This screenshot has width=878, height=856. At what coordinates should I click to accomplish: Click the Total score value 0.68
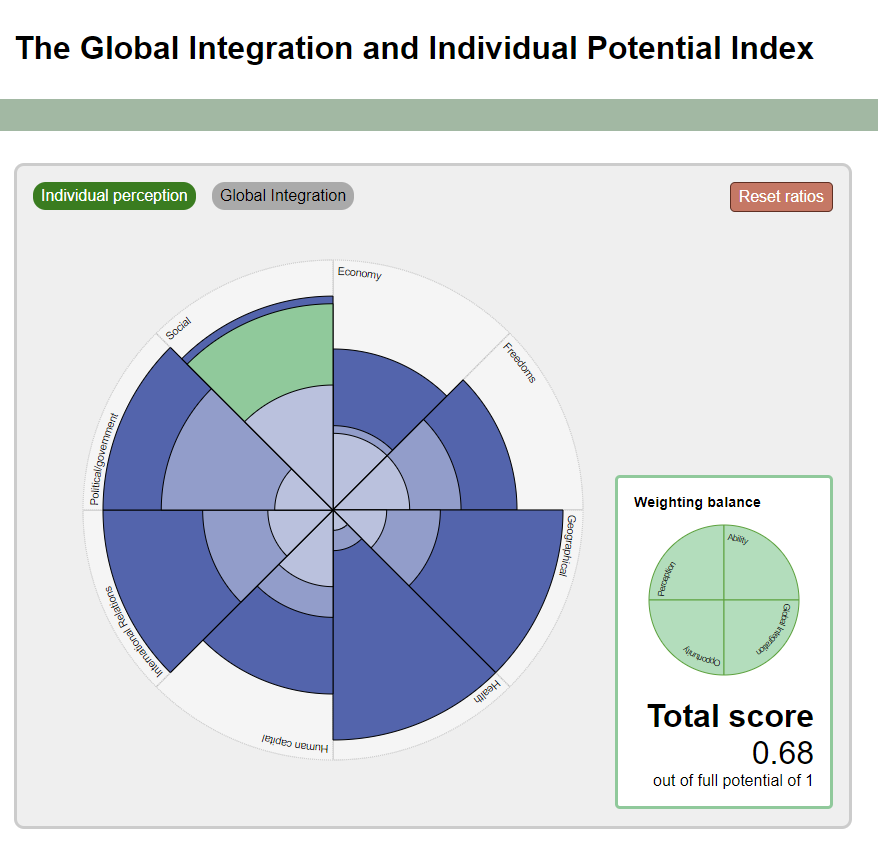[x=782, y=752]
